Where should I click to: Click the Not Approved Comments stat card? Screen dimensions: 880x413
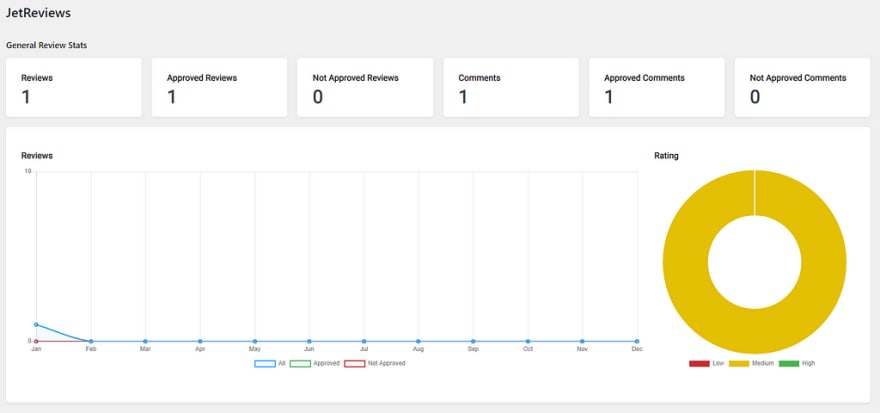coord(803,88)
